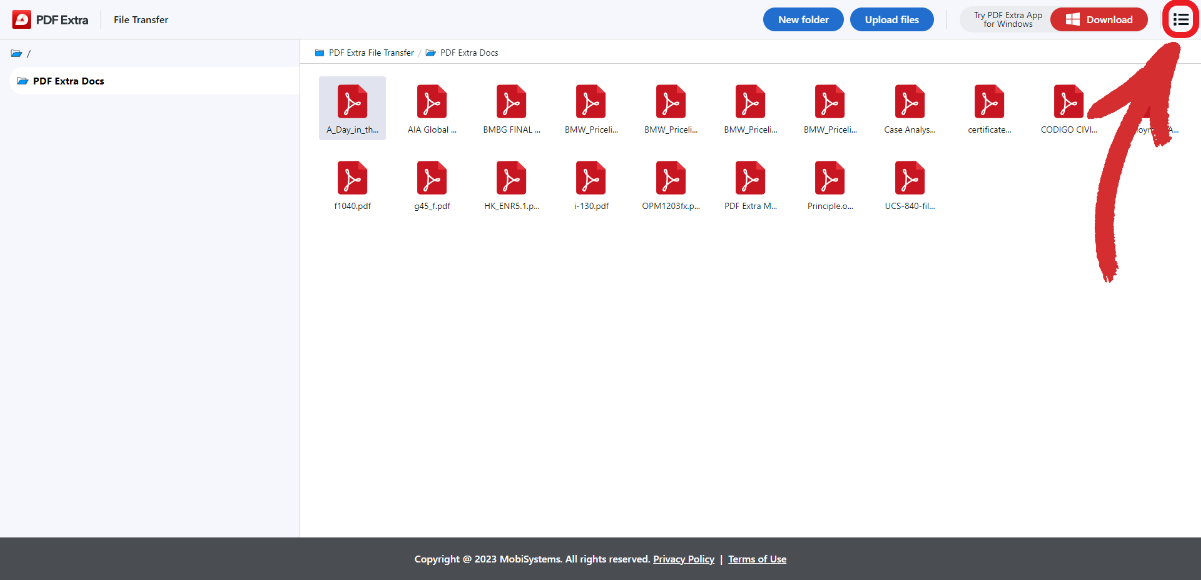Click the Upload files button
Viewport: 1201px width, 580px height.
pyautogui.click(x=892, y=19)
